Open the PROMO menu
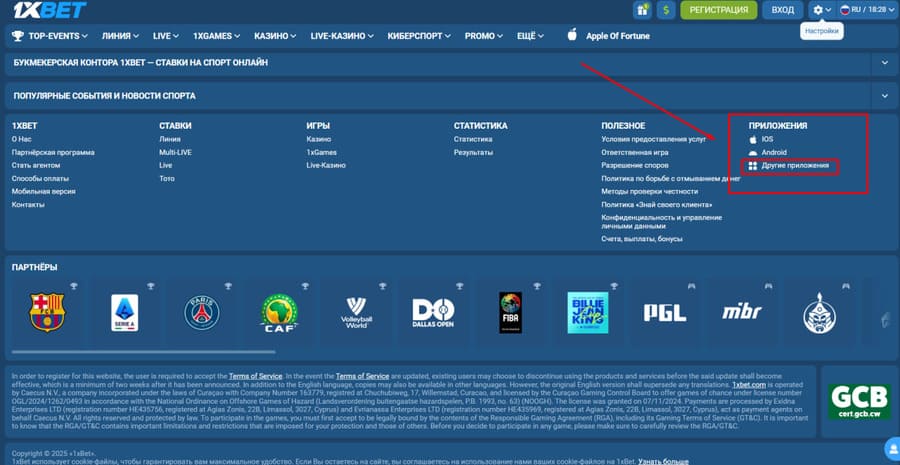Viewport: 900px width, 465px height. tap(484, 36)
